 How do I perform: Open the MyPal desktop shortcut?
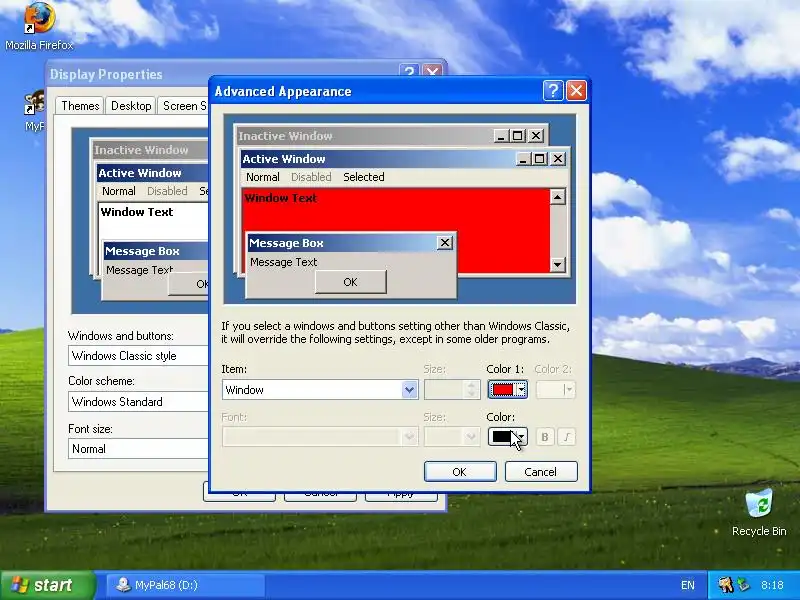pyautogui.click(x=35, y=111)
